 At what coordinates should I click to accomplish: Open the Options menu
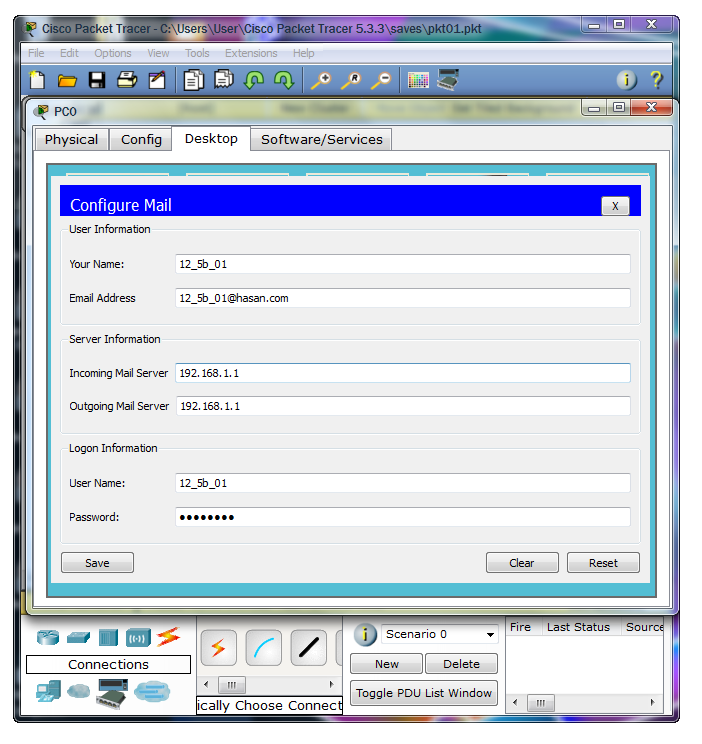112,53
